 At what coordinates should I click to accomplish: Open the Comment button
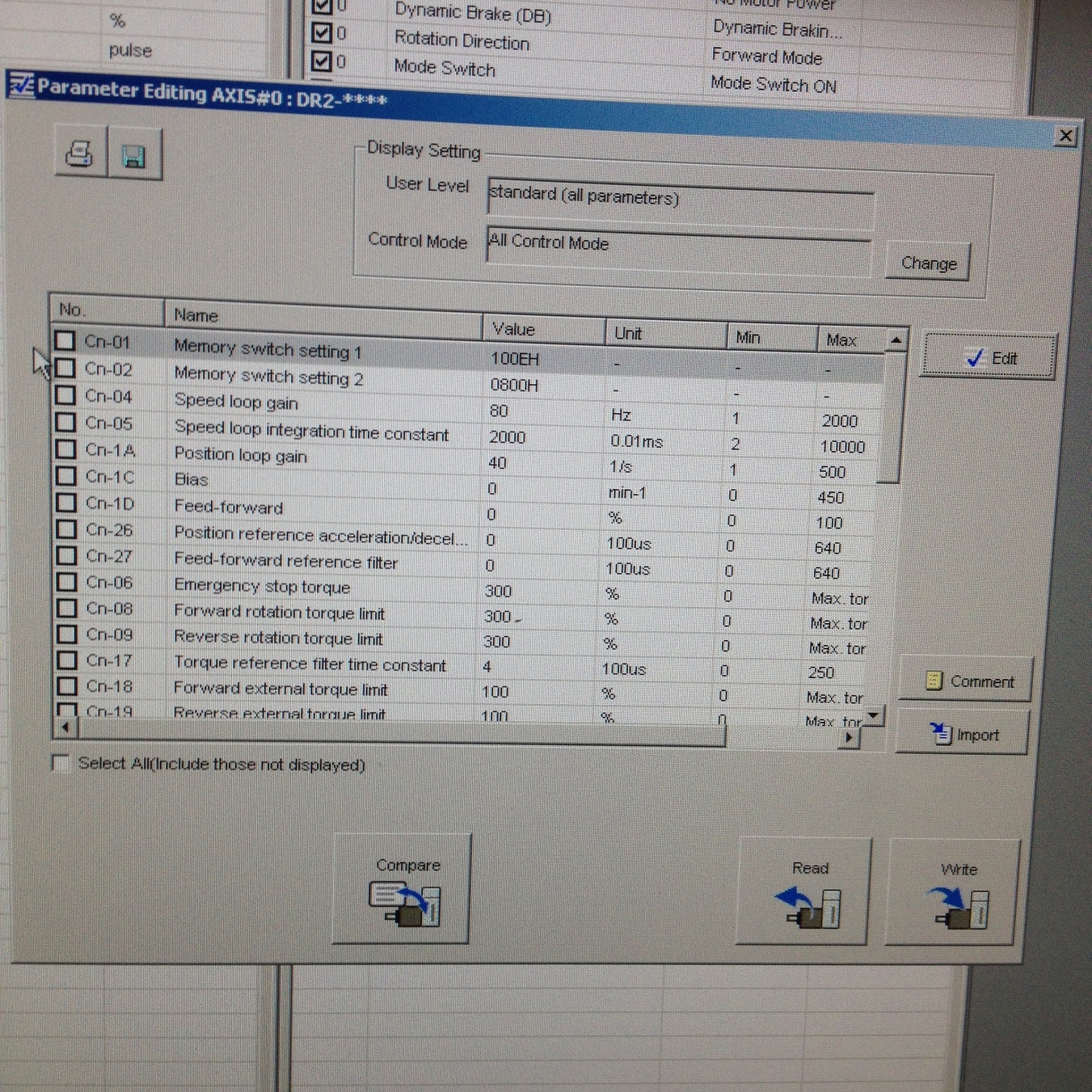click(x=967, y=680)
